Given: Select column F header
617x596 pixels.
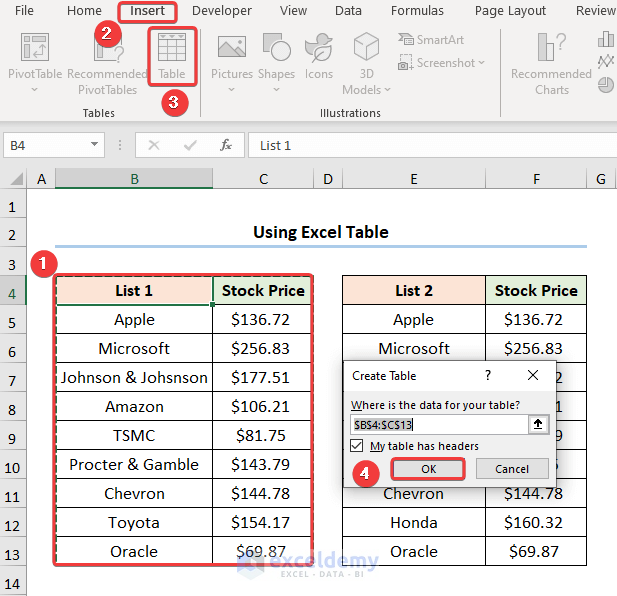Looking at the screenshot, I should point(536,179).
